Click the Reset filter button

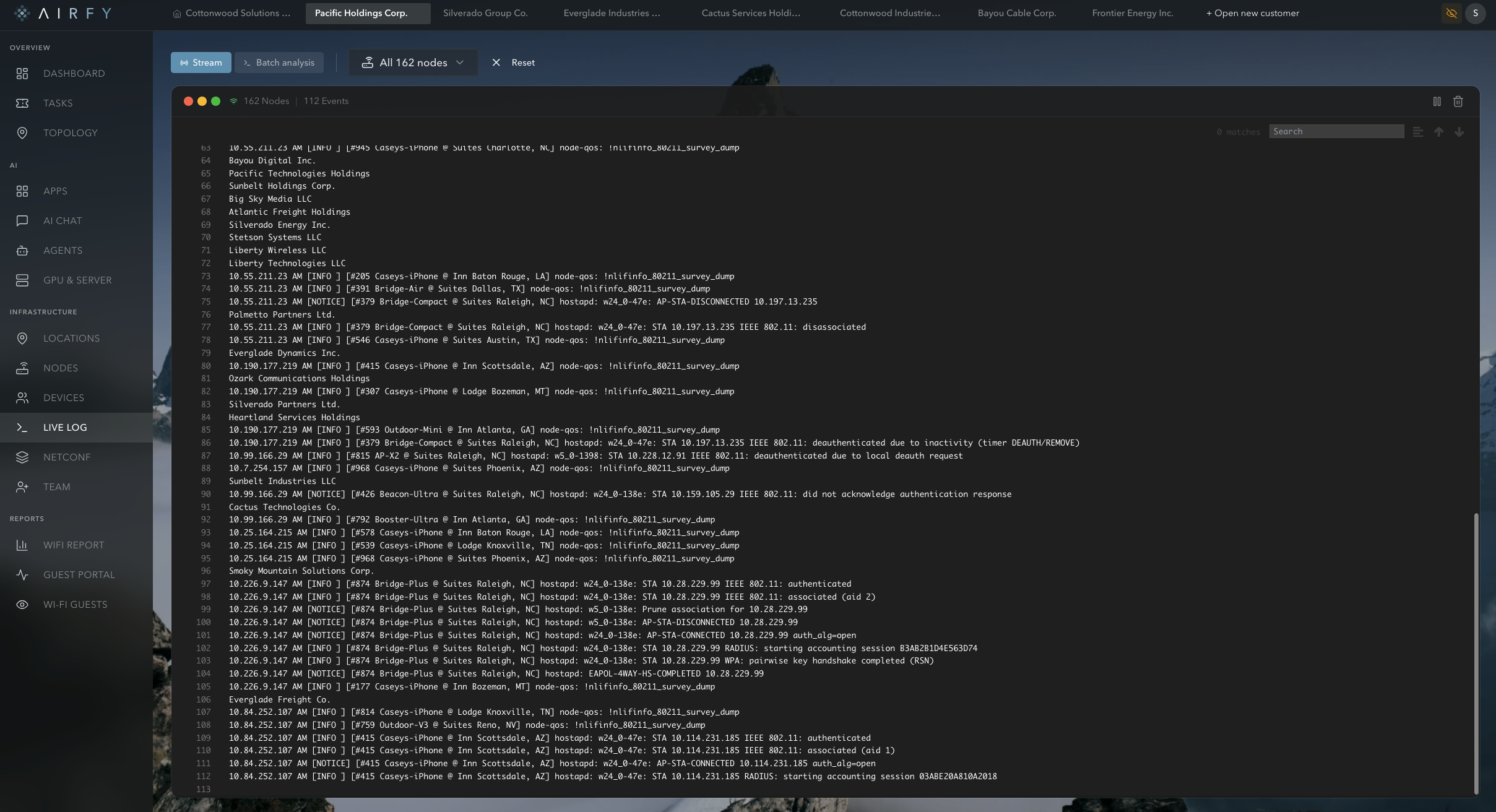click(514, 63)
